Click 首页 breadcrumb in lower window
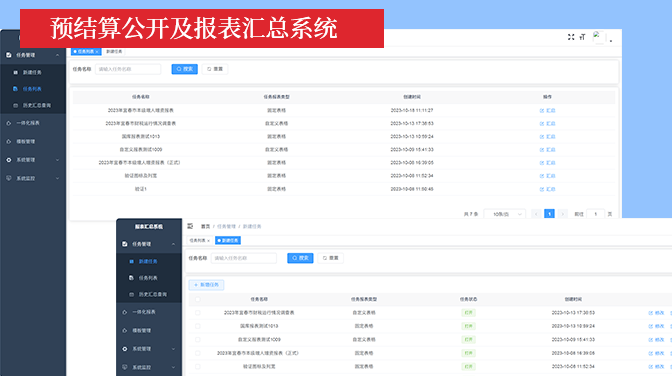672x376 pixels. (x=205, y=226)
